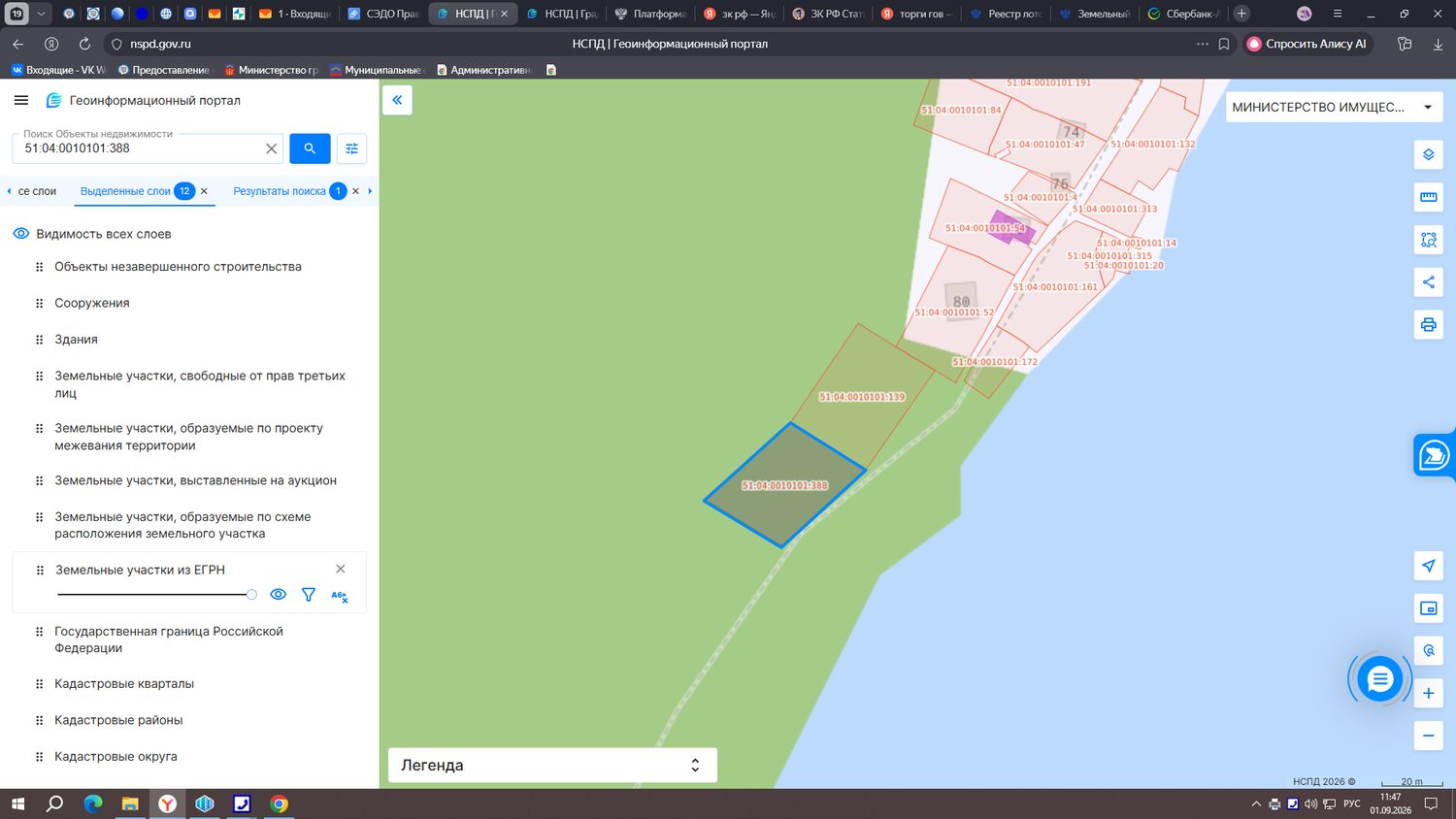Zoom out on the map

tap(1428, 736)
